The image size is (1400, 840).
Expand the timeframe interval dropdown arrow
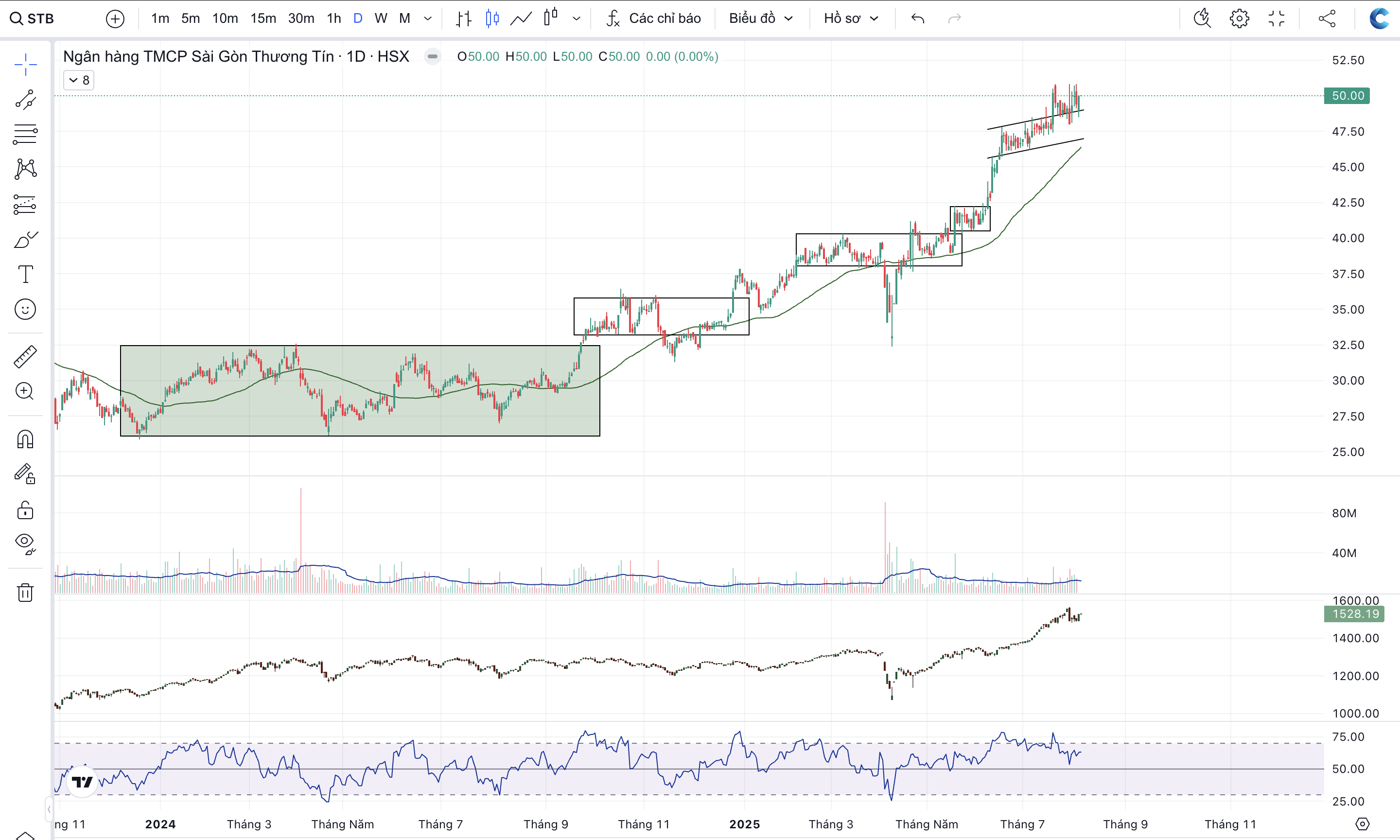(428, 18)
